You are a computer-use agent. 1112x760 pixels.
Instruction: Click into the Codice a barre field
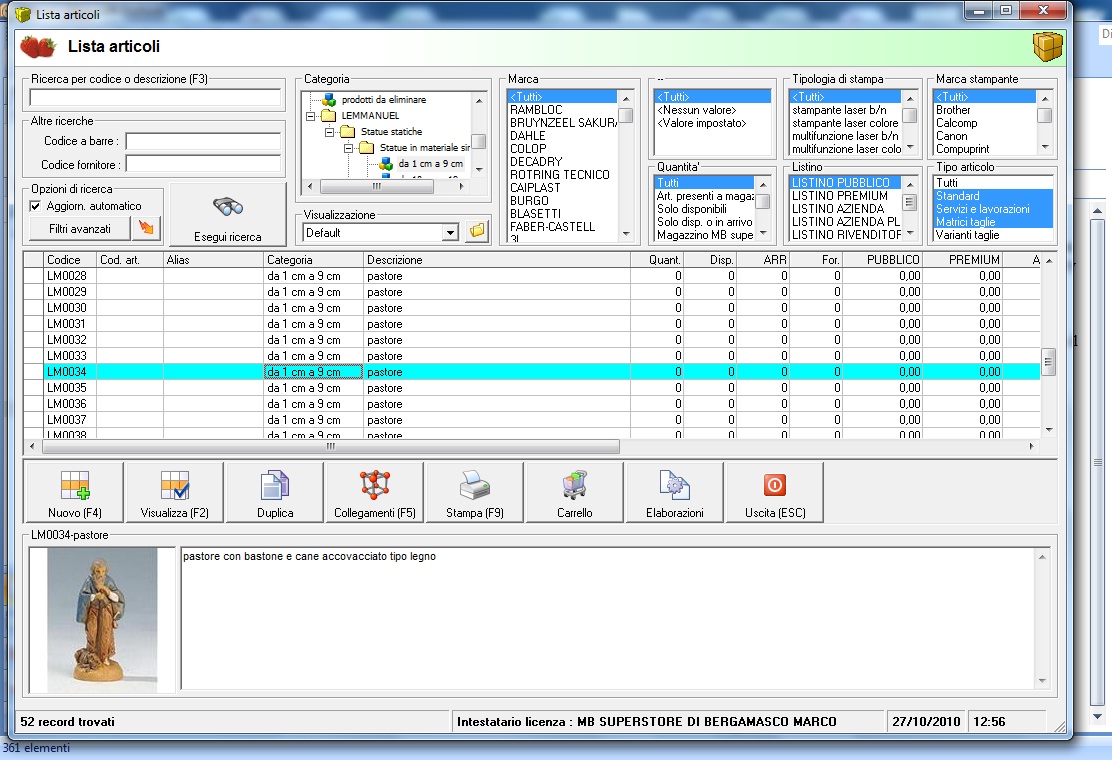(204, 141)
